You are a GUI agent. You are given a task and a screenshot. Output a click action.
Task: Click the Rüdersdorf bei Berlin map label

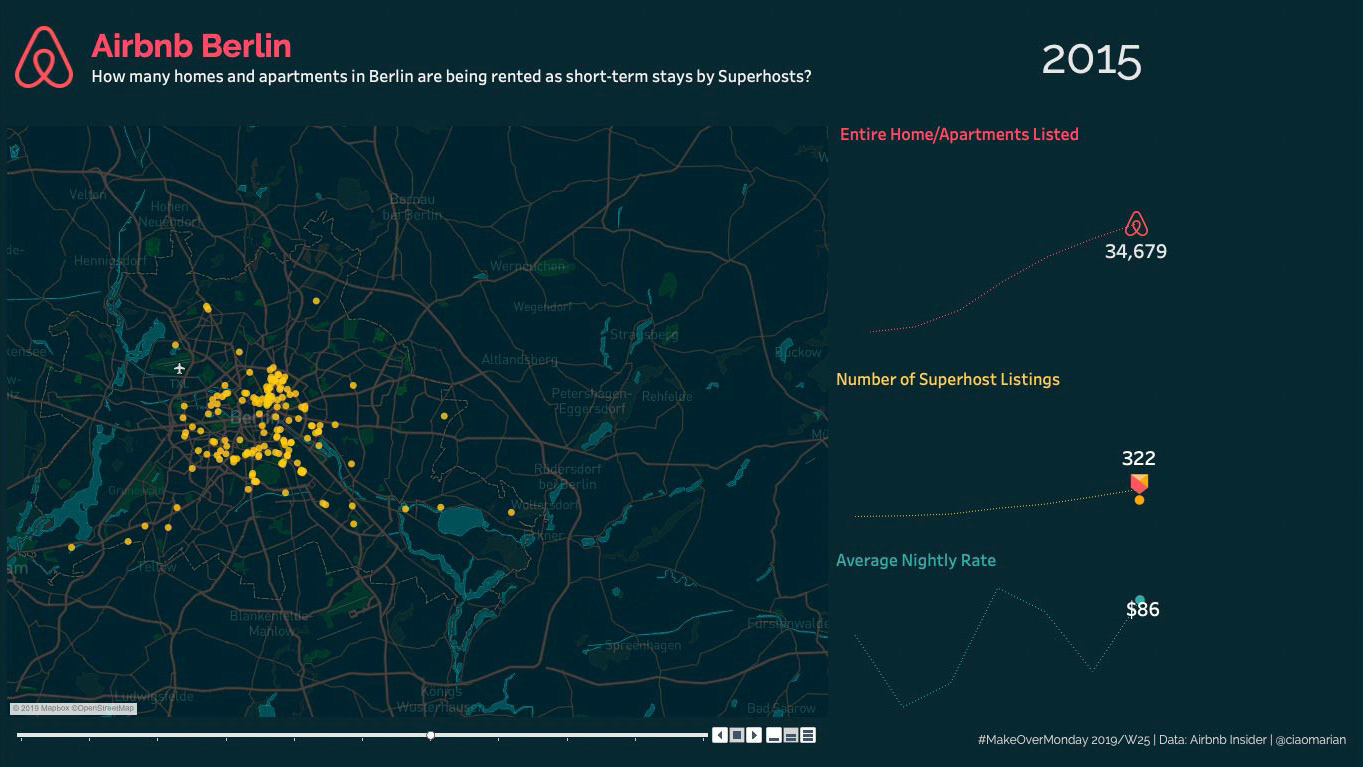(566, 477)
